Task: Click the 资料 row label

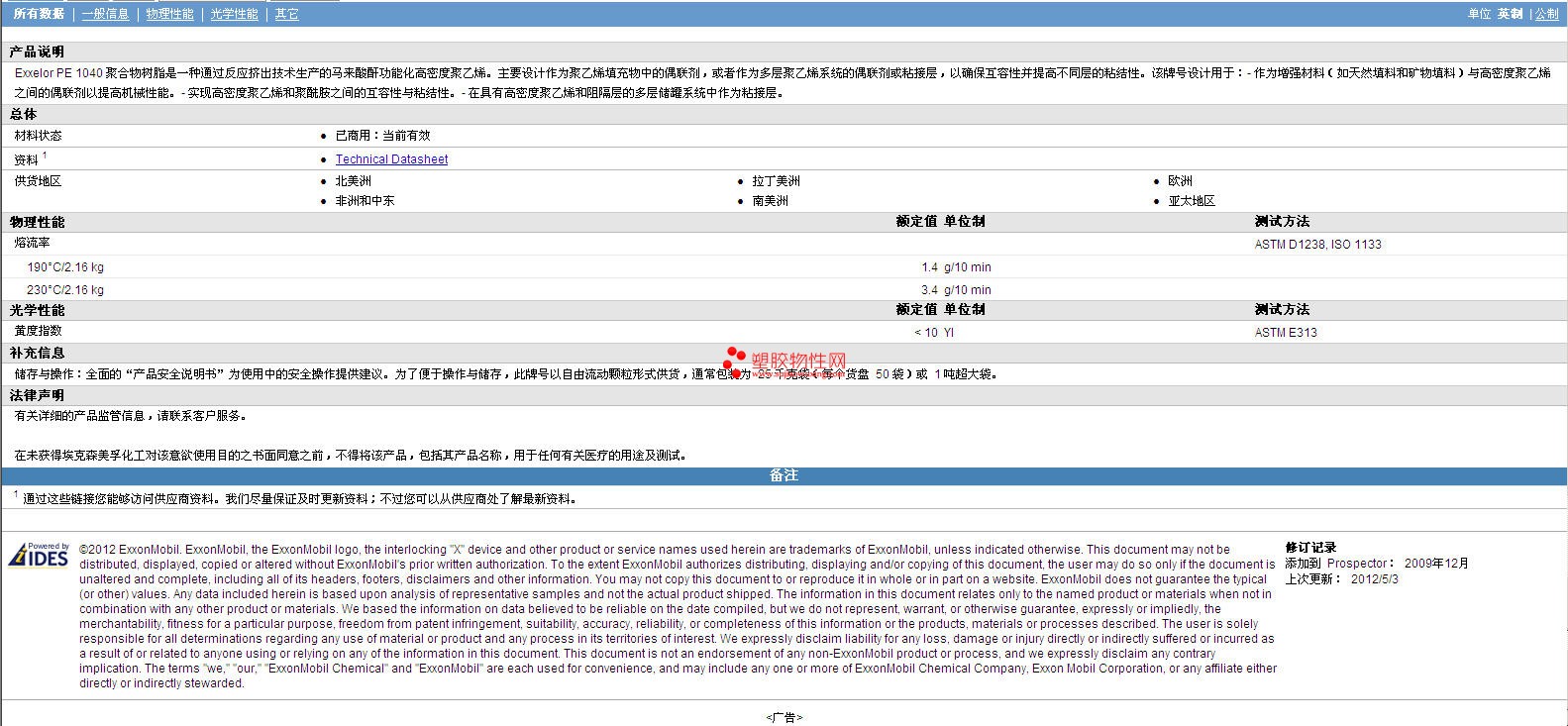Action: click(x=27, y=159)
